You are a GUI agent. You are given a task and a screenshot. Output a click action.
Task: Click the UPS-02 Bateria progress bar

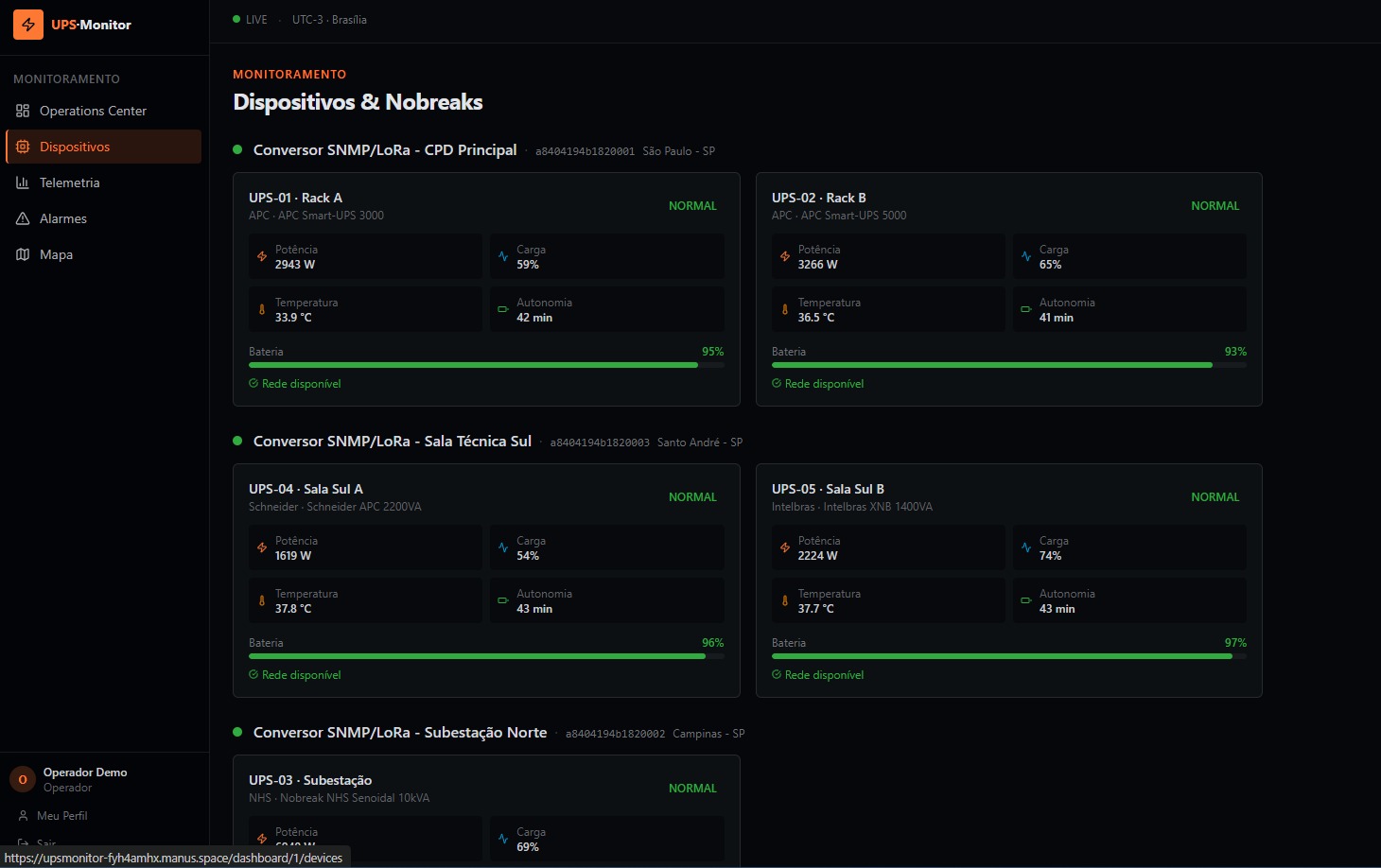pyautogui.click(x=1009, y=365)
